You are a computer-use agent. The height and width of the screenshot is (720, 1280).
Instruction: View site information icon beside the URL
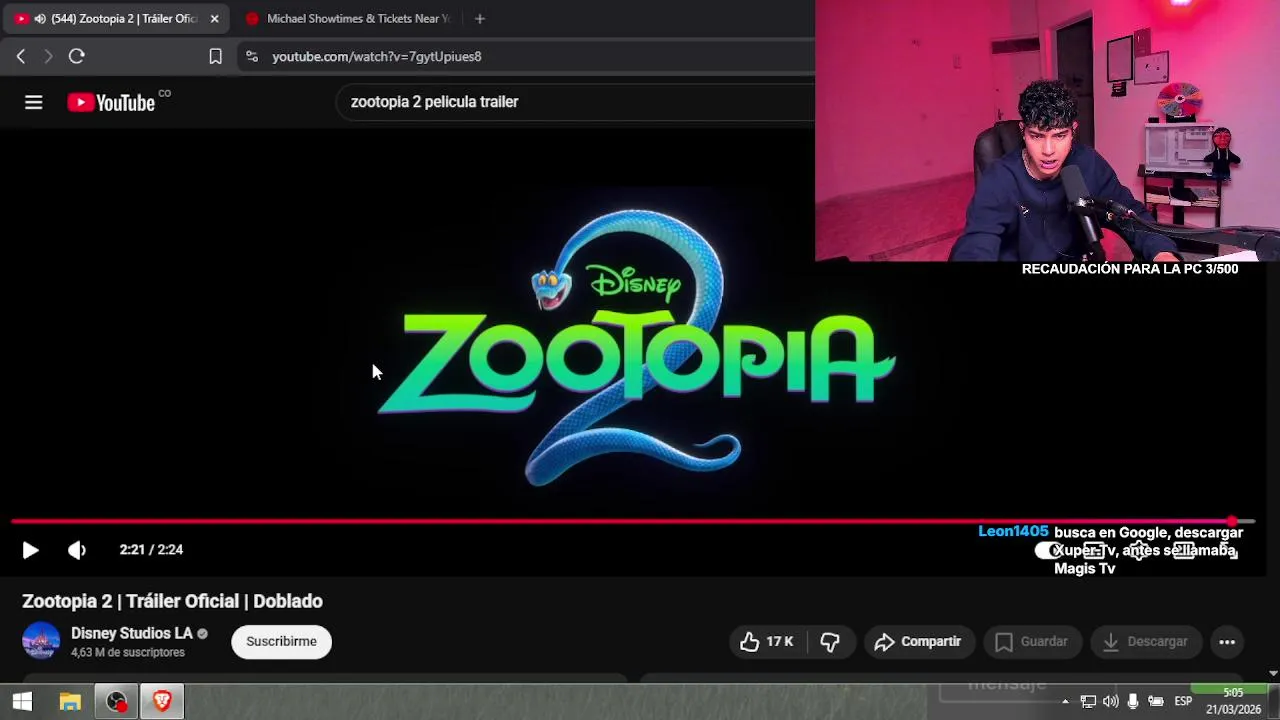point(252,56)
